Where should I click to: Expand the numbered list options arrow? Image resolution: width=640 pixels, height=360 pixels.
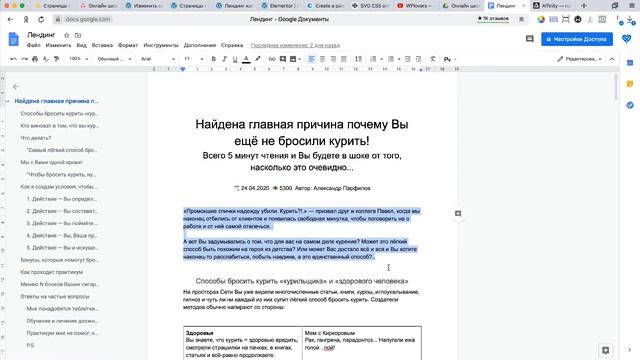[381, 59]
